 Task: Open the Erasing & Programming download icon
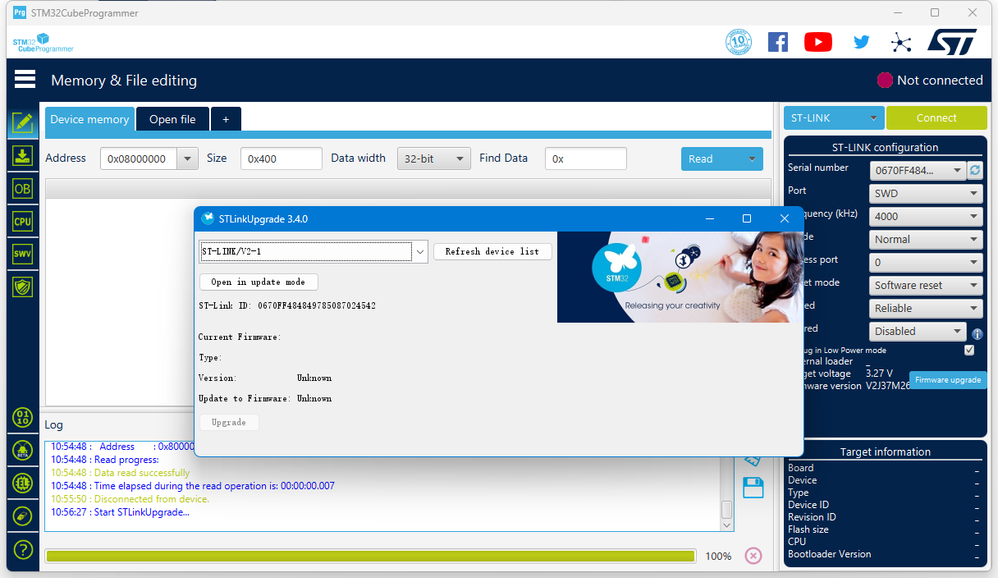point(23,156)
